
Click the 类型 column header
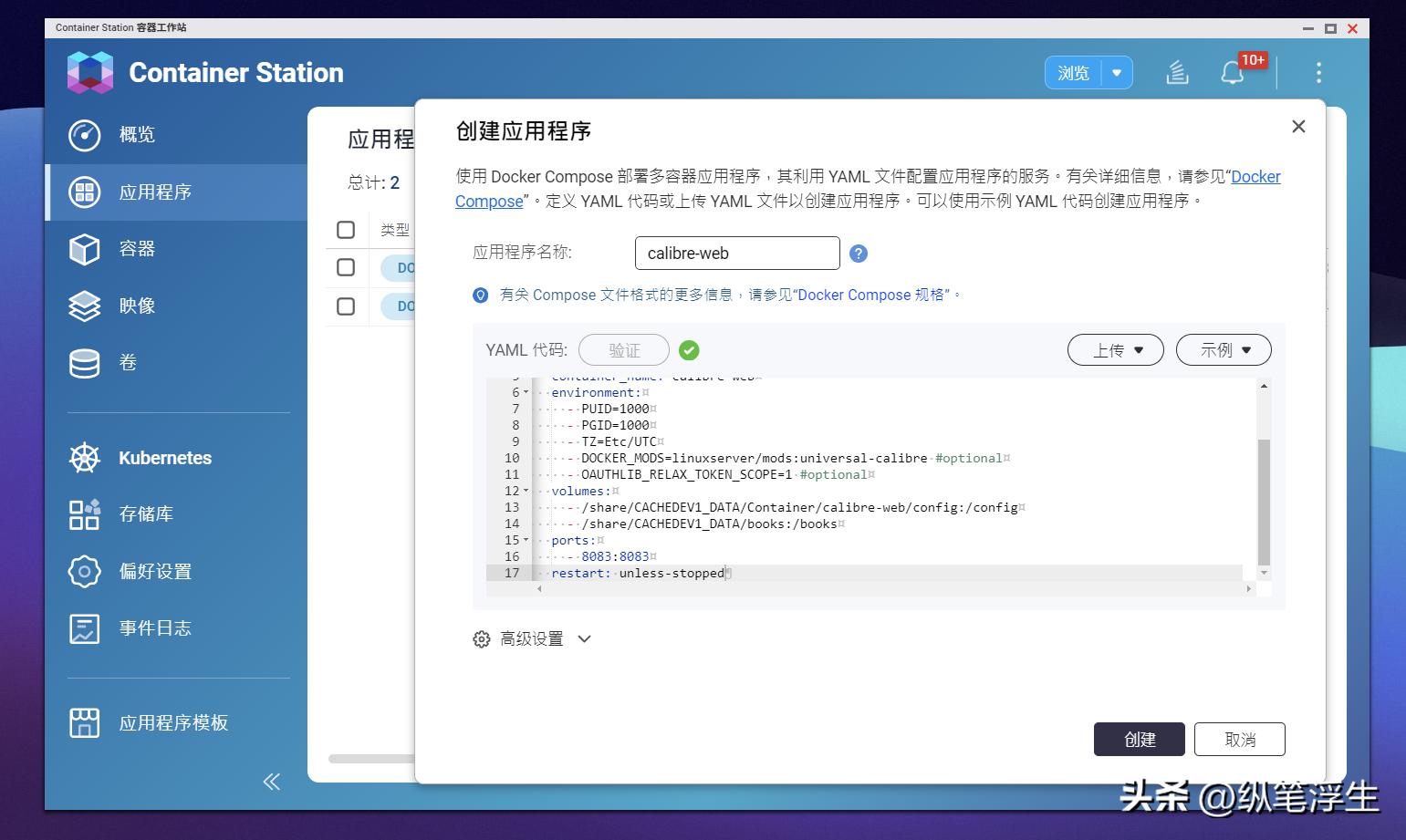click(395, 230)
